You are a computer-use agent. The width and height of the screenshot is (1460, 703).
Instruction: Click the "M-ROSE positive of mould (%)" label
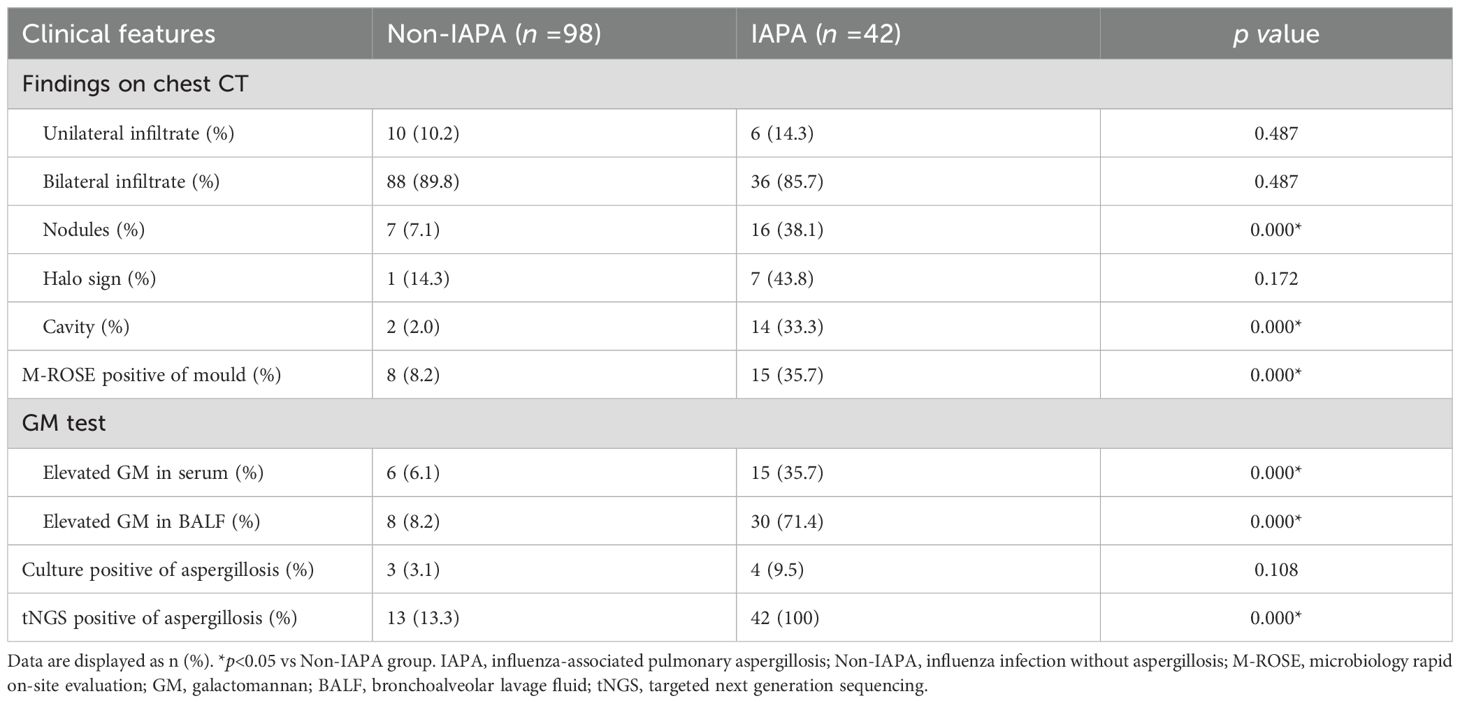click(151, 375)
